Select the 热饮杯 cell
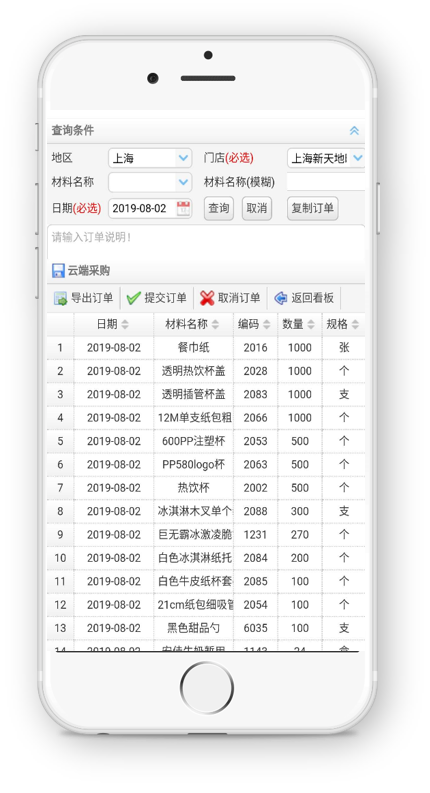Image resolution: width=430 pixels, height=793 pixels. click(x=193, y=488)
